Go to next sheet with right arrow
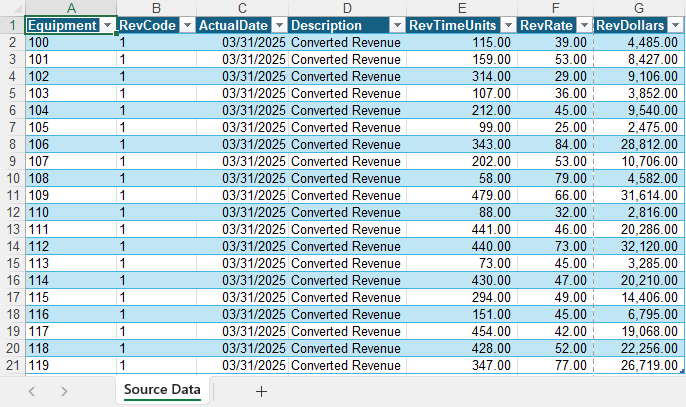The image size is (686, 407). pos(64,391)
